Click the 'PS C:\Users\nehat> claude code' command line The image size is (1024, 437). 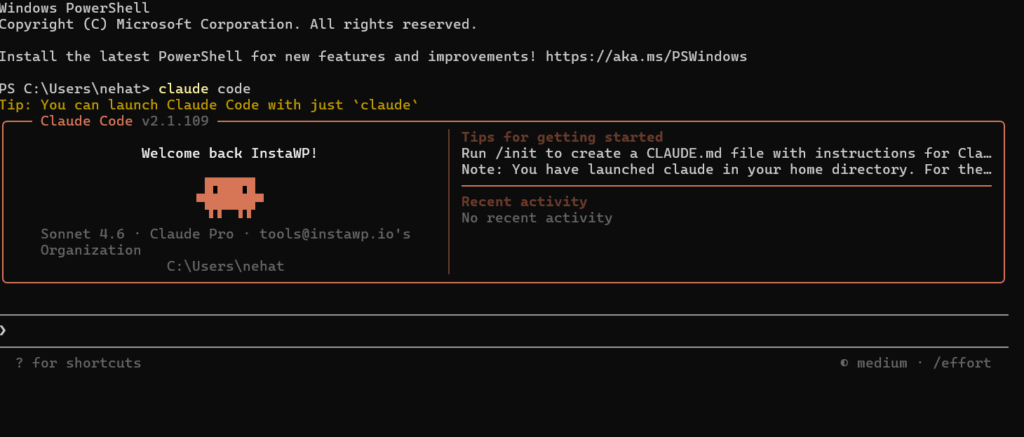pyautogui.click(x=125, y=88)
